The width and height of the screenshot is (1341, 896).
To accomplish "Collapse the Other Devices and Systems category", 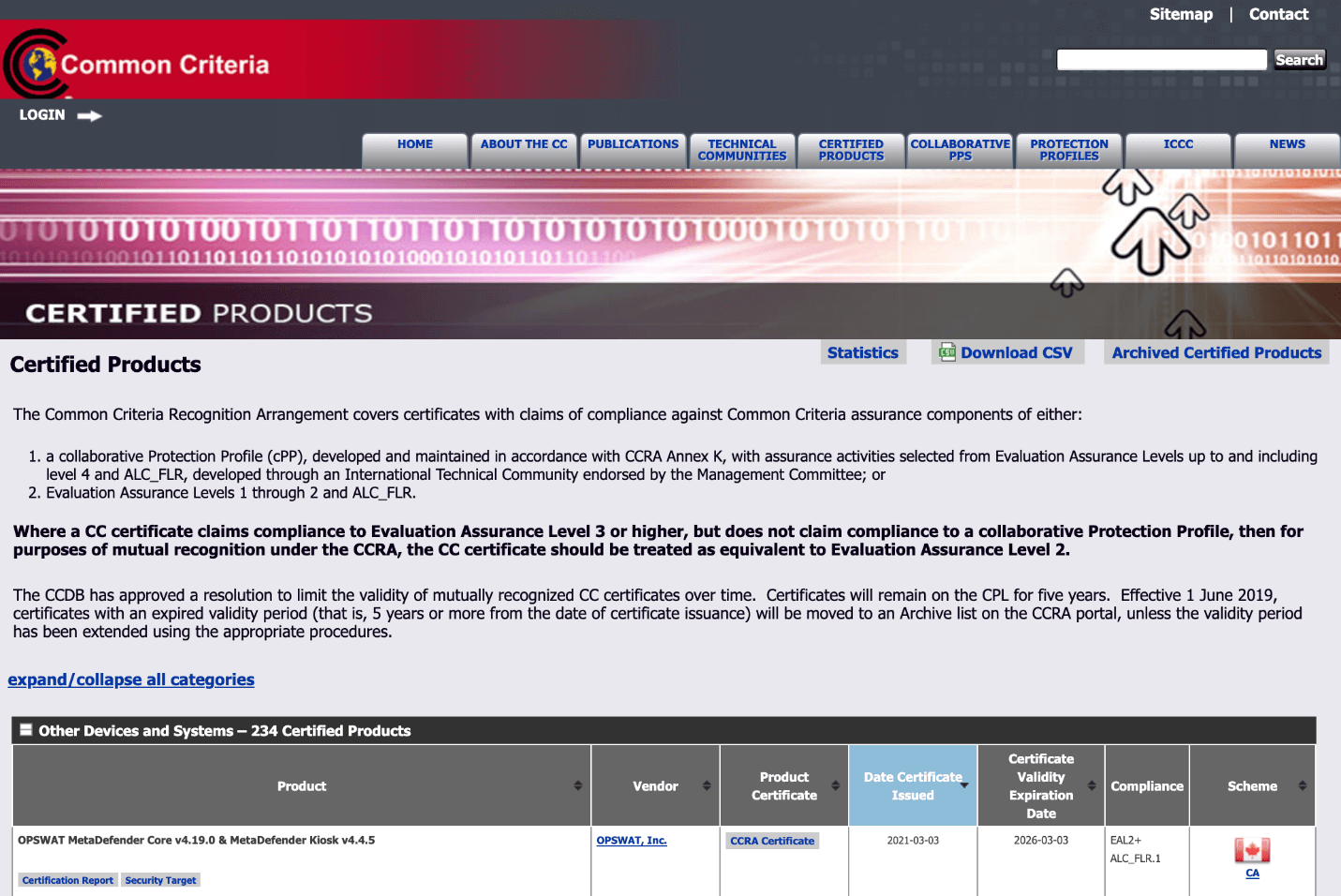I will (x=26, y=730).
